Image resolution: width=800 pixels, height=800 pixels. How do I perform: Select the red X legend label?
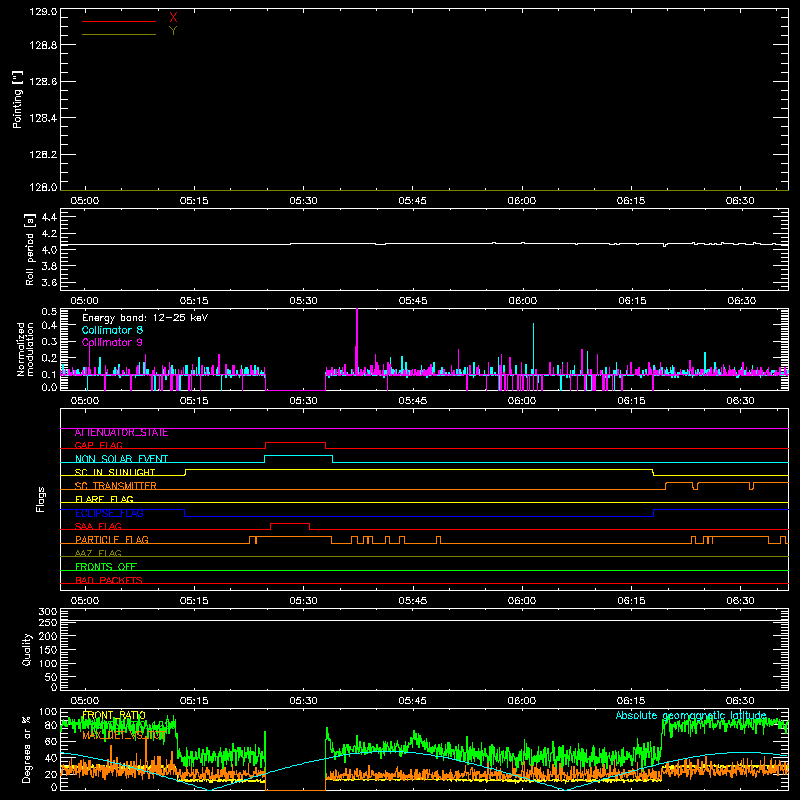[173, 18]
